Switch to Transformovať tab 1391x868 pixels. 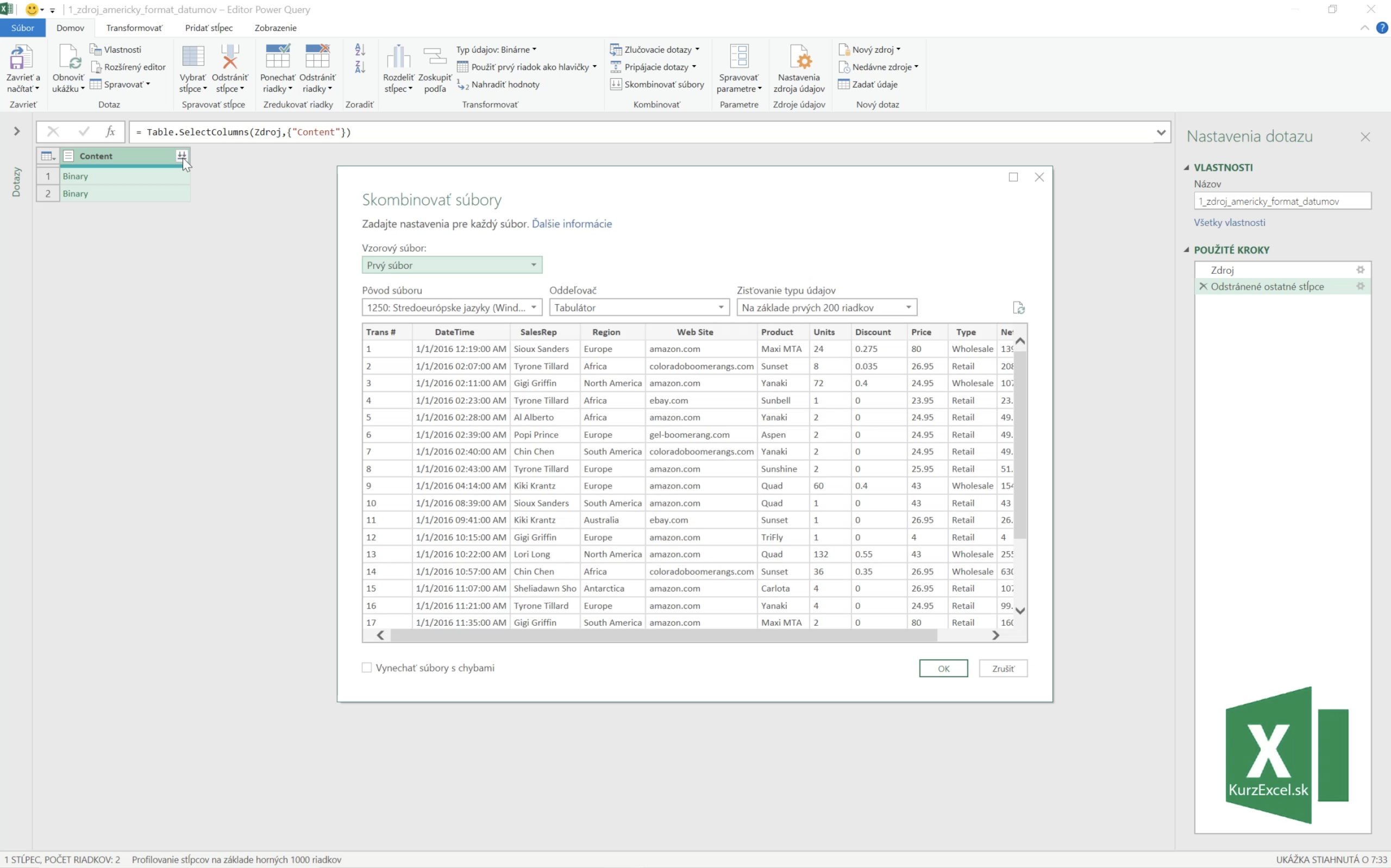[134, 28]
